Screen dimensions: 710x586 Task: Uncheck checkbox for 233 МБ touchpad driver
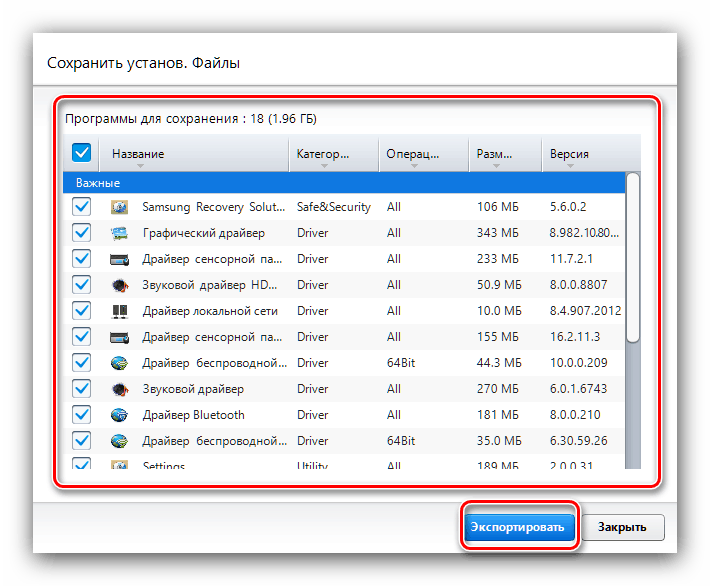82,259
